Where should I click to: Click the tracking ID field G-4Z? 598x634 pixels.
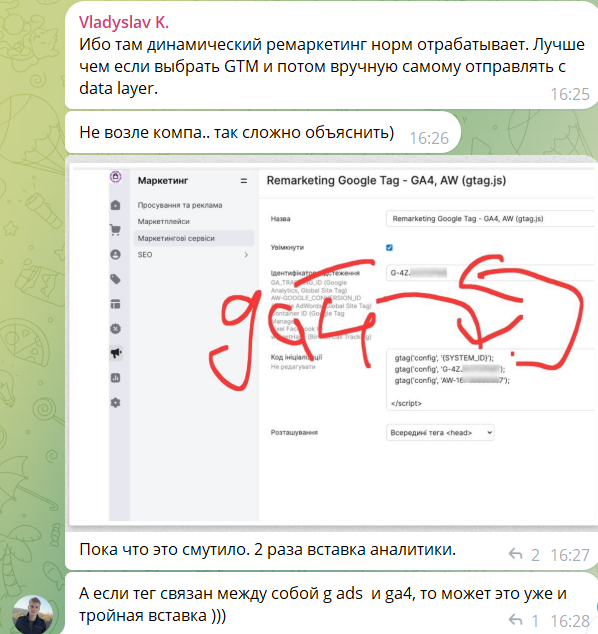point(491,273)
